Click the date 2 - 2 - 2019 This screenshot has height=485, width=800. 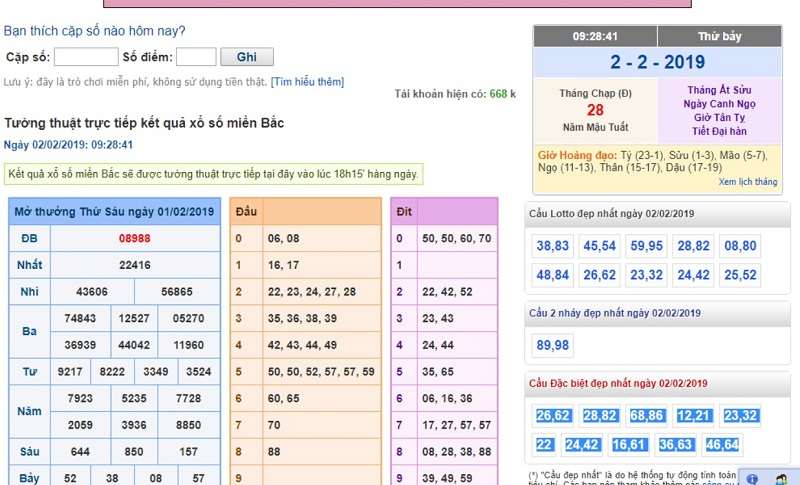click(657, 62)
